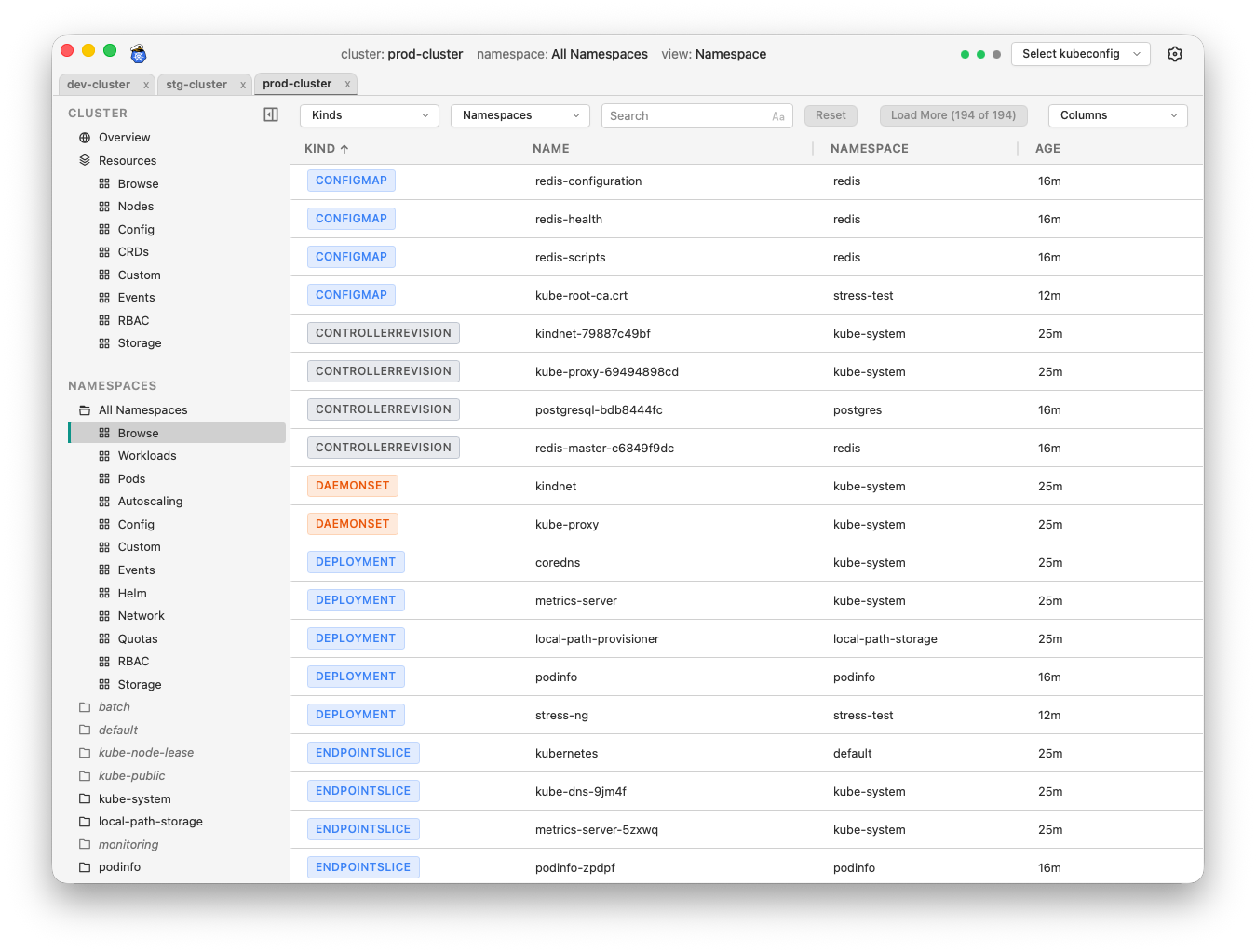Click the RBAC icon in the Cluster section
The width and height of the screenshot is (1256, 952).
pyautogui.click(x=103, y=320)
